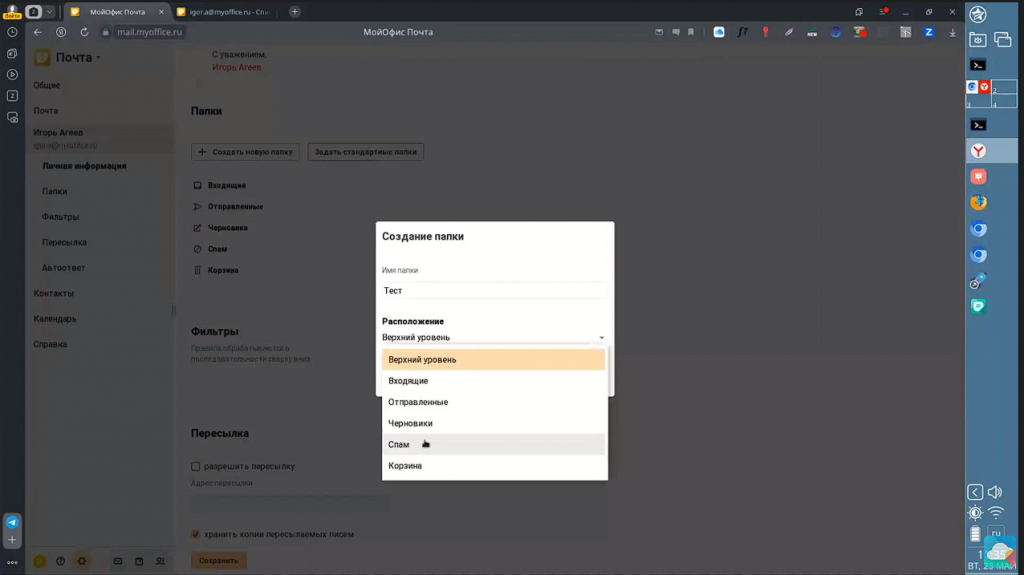Edit the Имя папки field with Тест
The image size is (1024, 575).
point(494,291)
